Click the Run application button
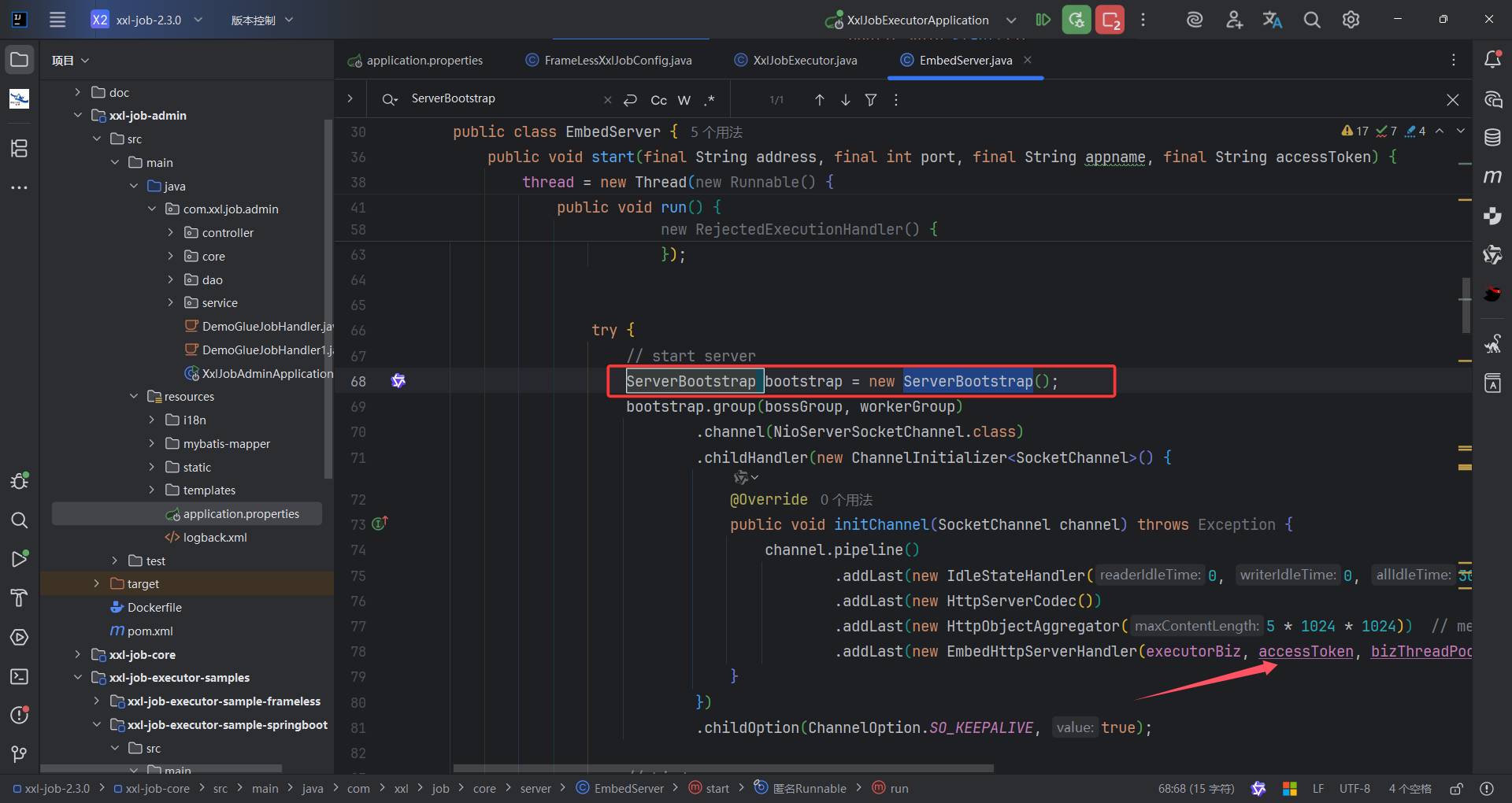 tap(1043, 20)
